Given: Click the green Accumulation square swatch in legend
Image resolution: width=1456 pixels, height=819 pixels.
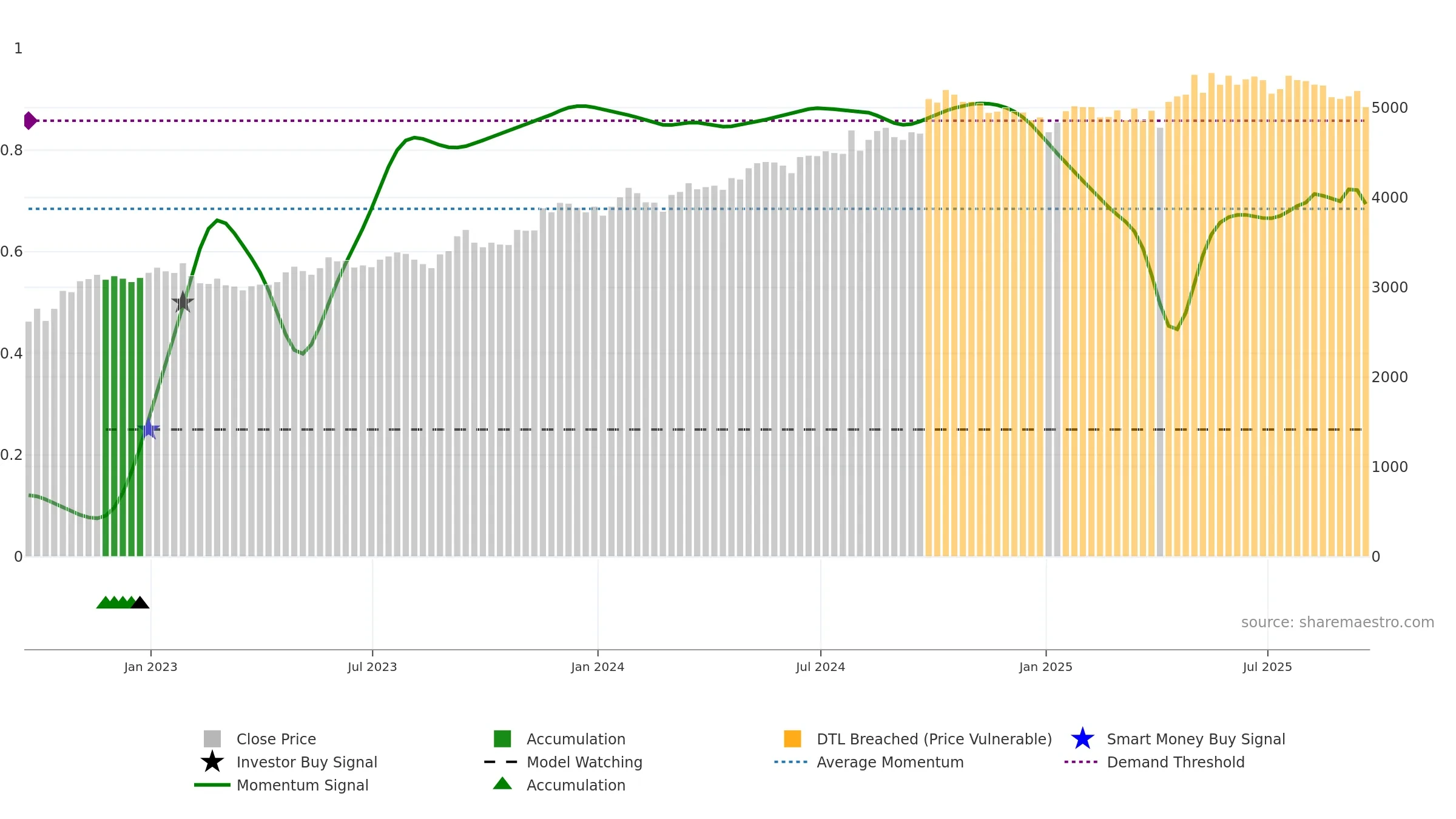Looking at the screenshot, I should 502,739.
